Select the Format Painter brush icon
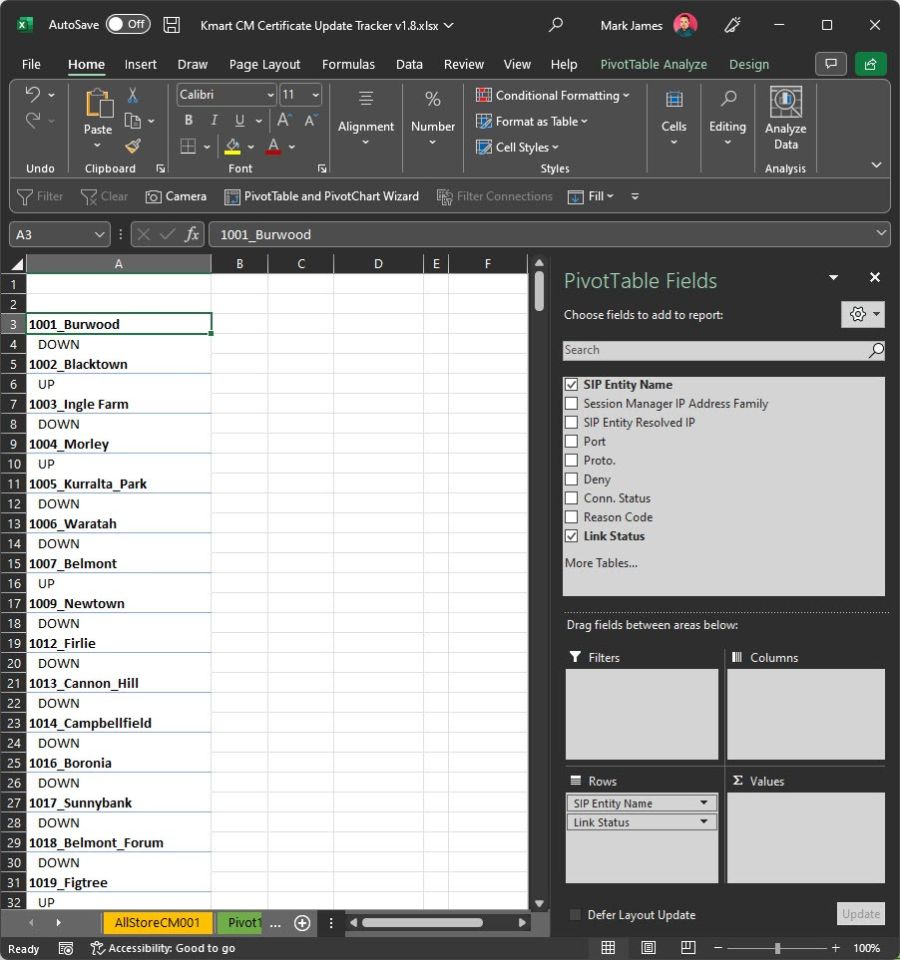This screenshot has width=900, height=960. 132,146
